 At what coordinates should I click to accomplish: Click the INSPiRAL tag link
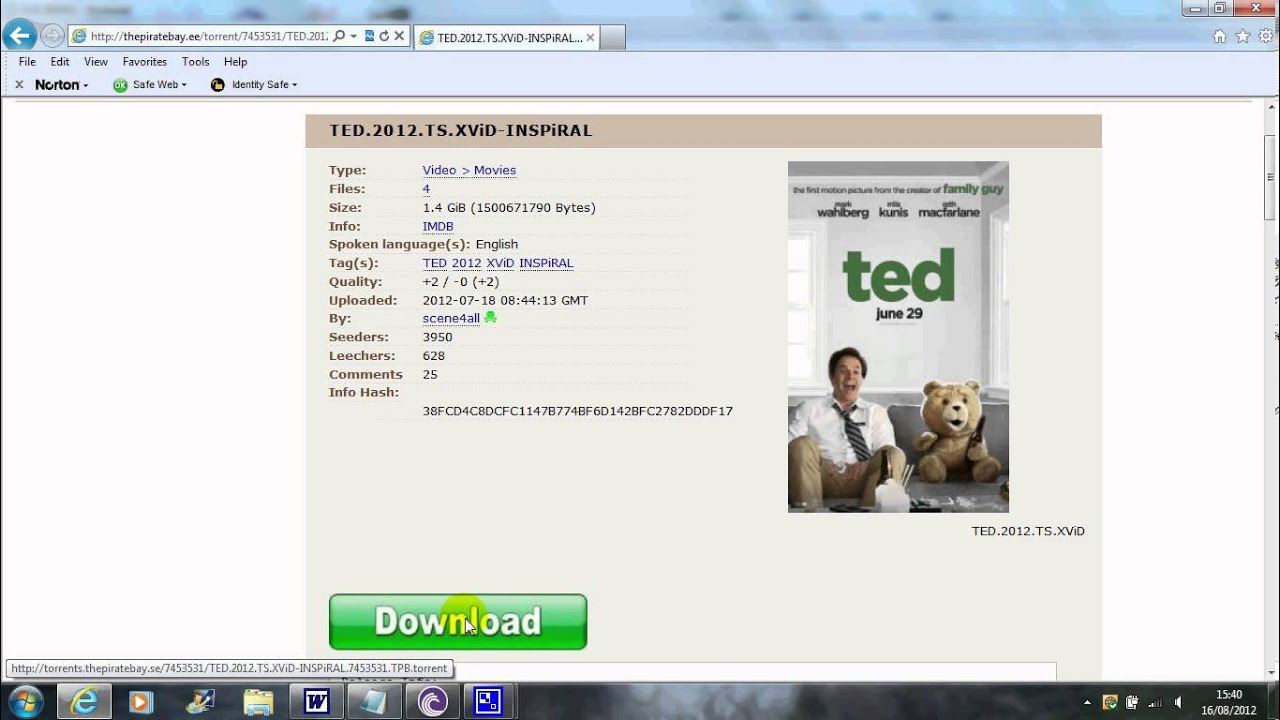pos(546,263)
